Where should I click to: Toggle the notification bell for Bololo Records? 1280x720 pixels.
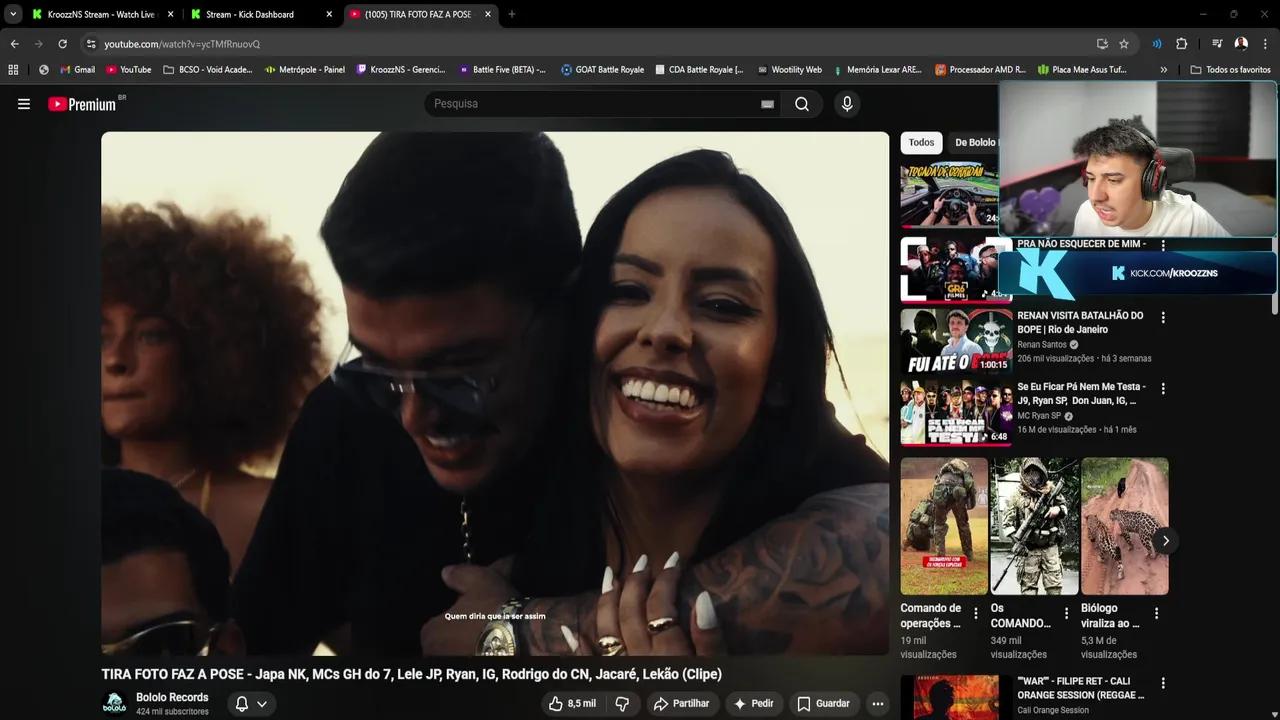[240, 703]
